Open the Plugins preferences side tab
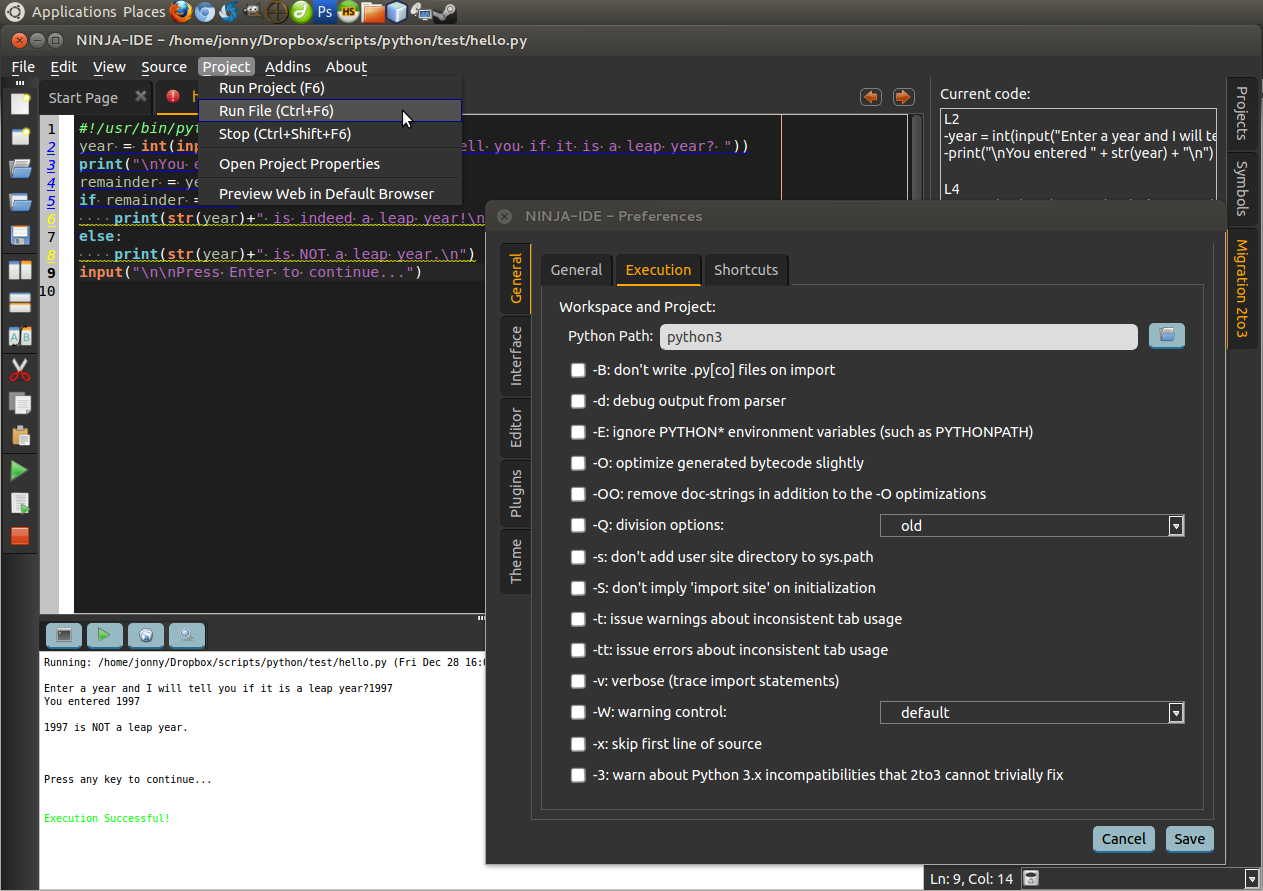The height and width of the screenshot is (891, 1263). point(516,493)
